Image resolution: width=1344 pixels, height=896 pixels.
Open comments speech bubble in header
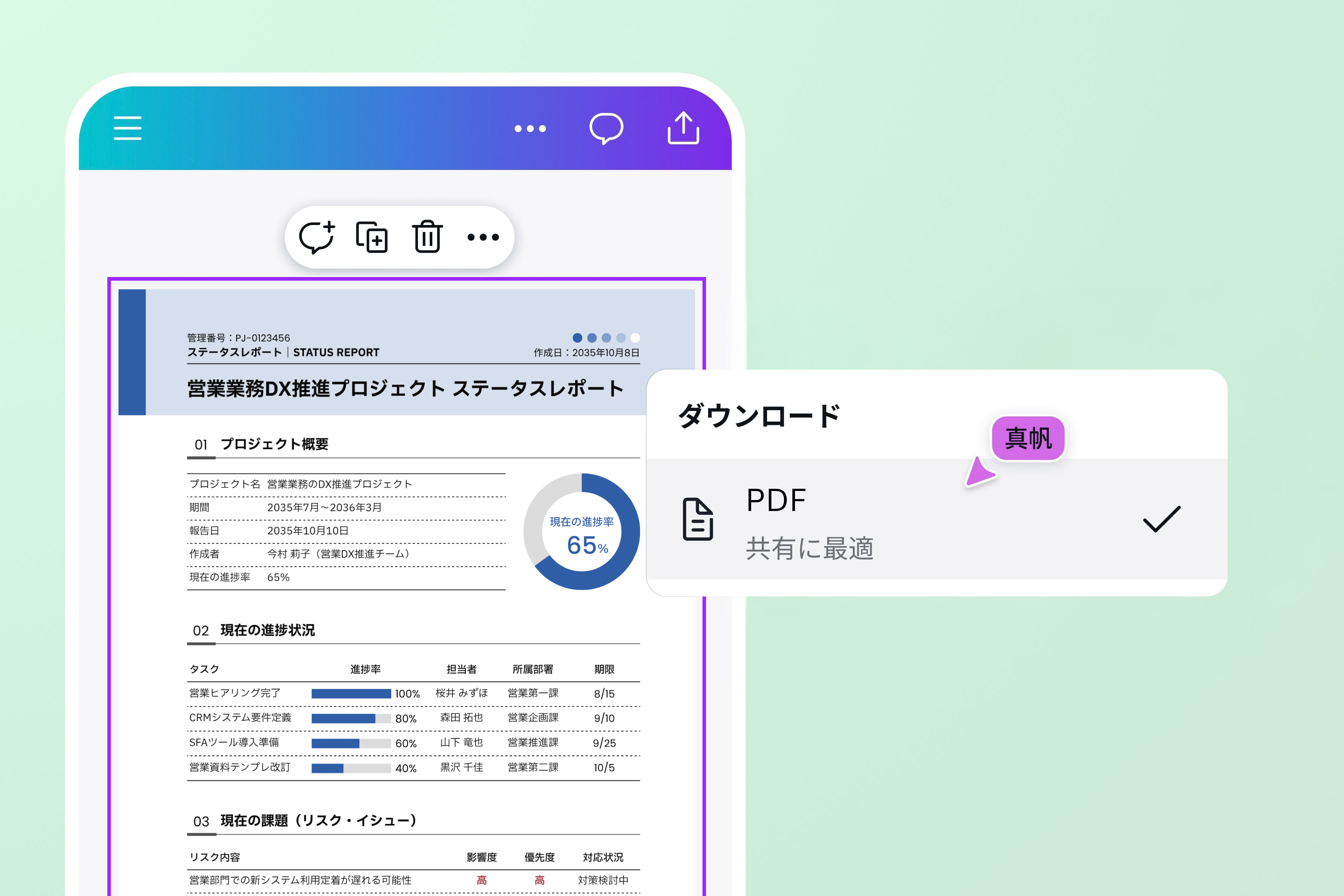[x=606, y=129]
